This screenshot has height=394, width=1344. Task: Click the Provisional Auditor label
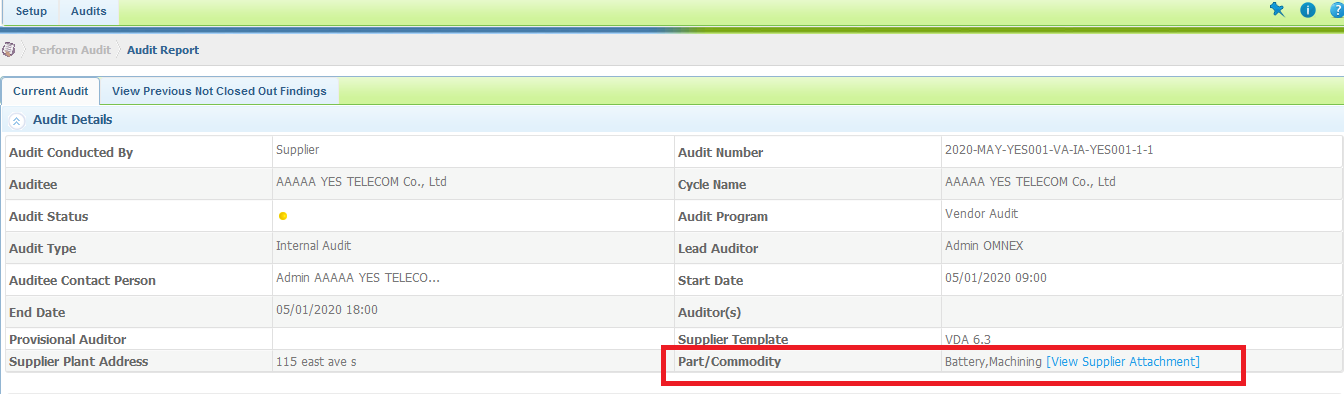[68, 340]
